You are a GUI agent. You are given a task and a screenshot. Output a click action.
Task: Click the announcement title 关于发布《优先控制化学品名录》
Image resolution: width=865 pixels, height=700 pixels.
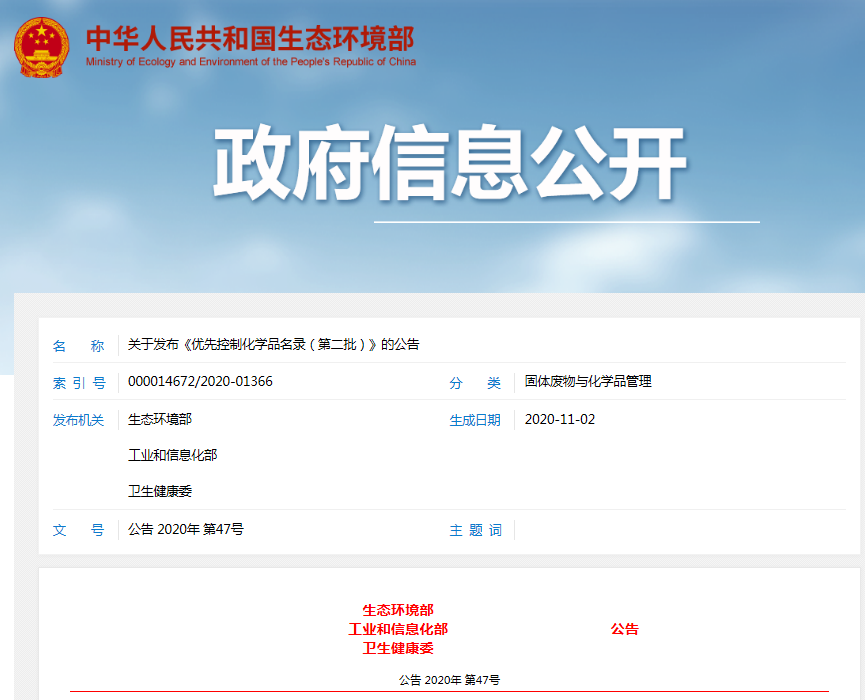point(273,345)
